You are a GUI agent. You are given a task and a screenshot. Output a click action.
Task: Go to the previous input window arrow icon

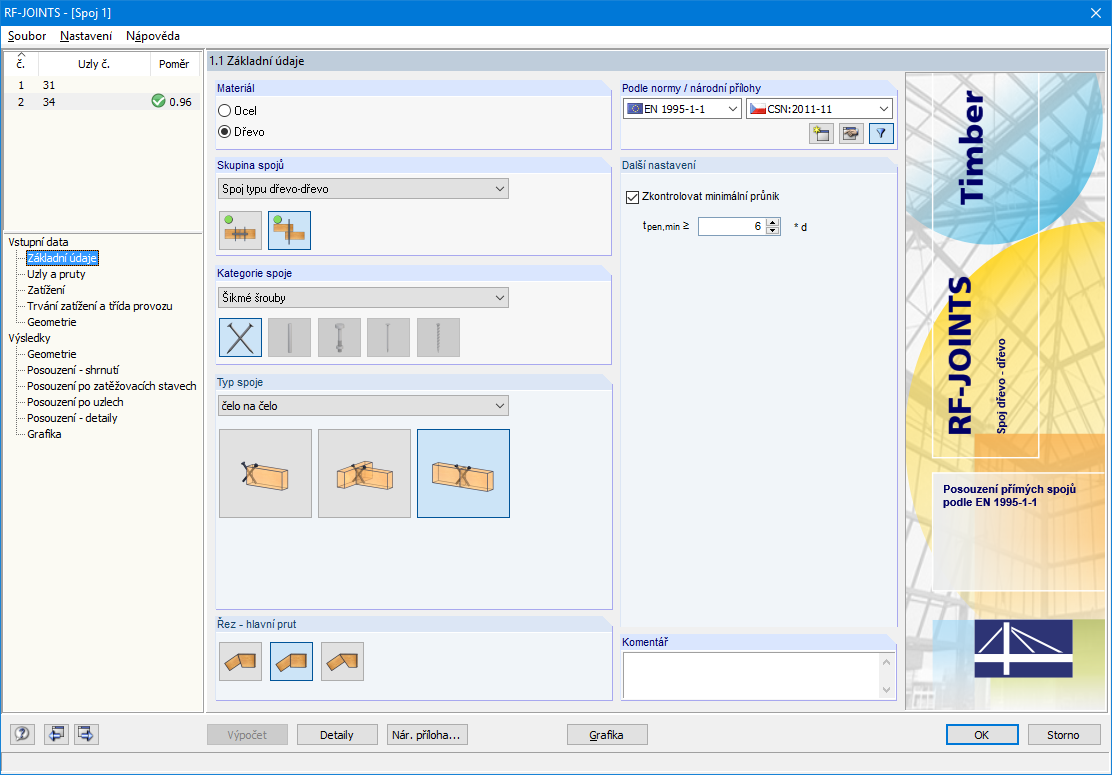[x=56, y=735]
